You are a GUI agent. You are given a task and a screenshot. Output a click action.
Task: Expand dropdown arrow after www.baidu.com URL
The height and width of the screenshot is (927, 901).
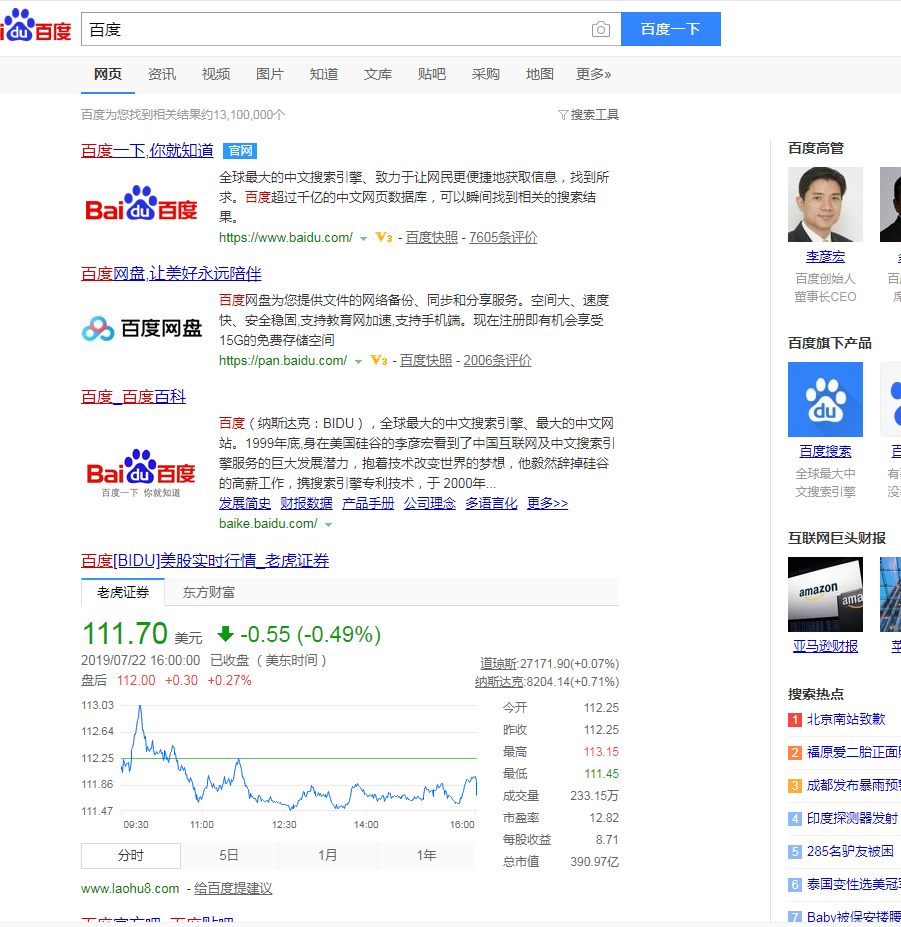(364, 239)
